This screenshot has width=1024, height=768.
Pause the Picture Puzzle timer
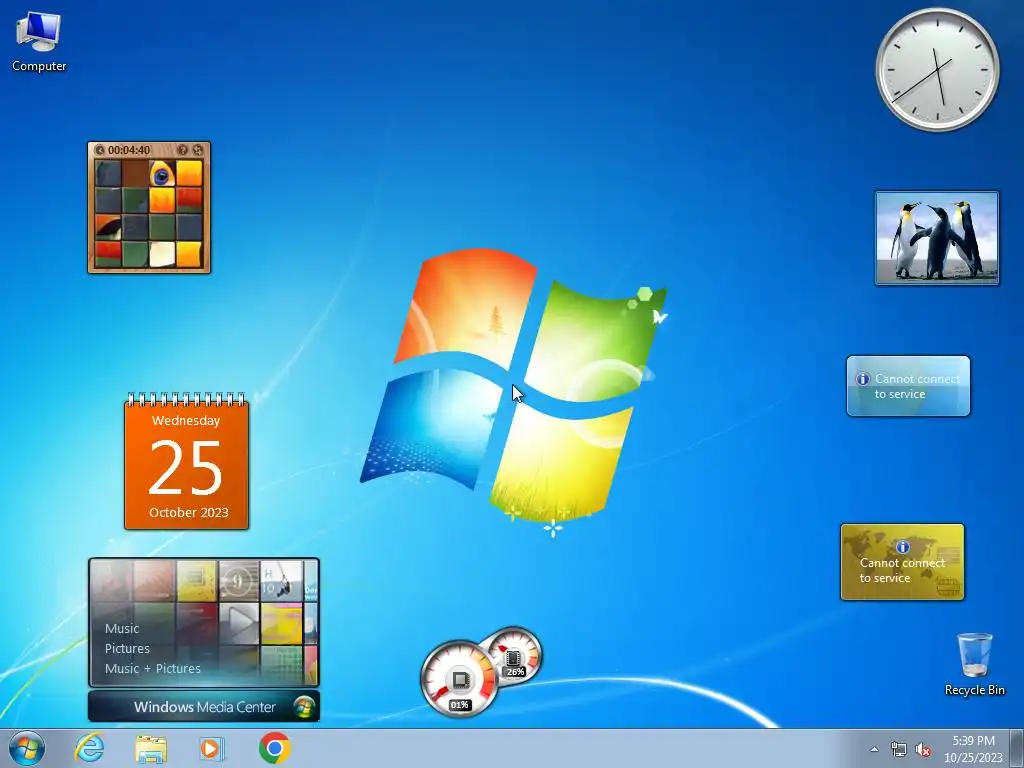100,150
